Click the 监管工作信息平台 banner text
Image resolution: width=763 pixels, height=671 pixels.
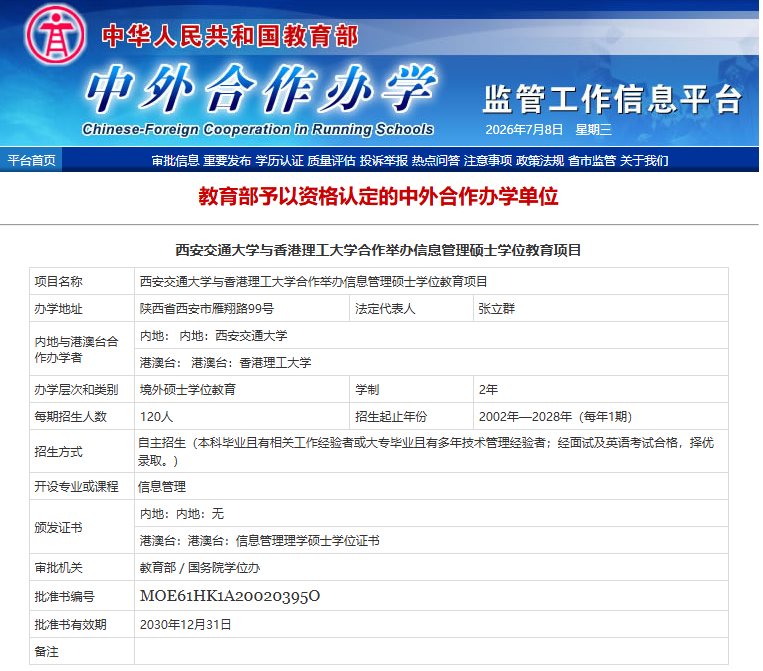click(612, 99)
